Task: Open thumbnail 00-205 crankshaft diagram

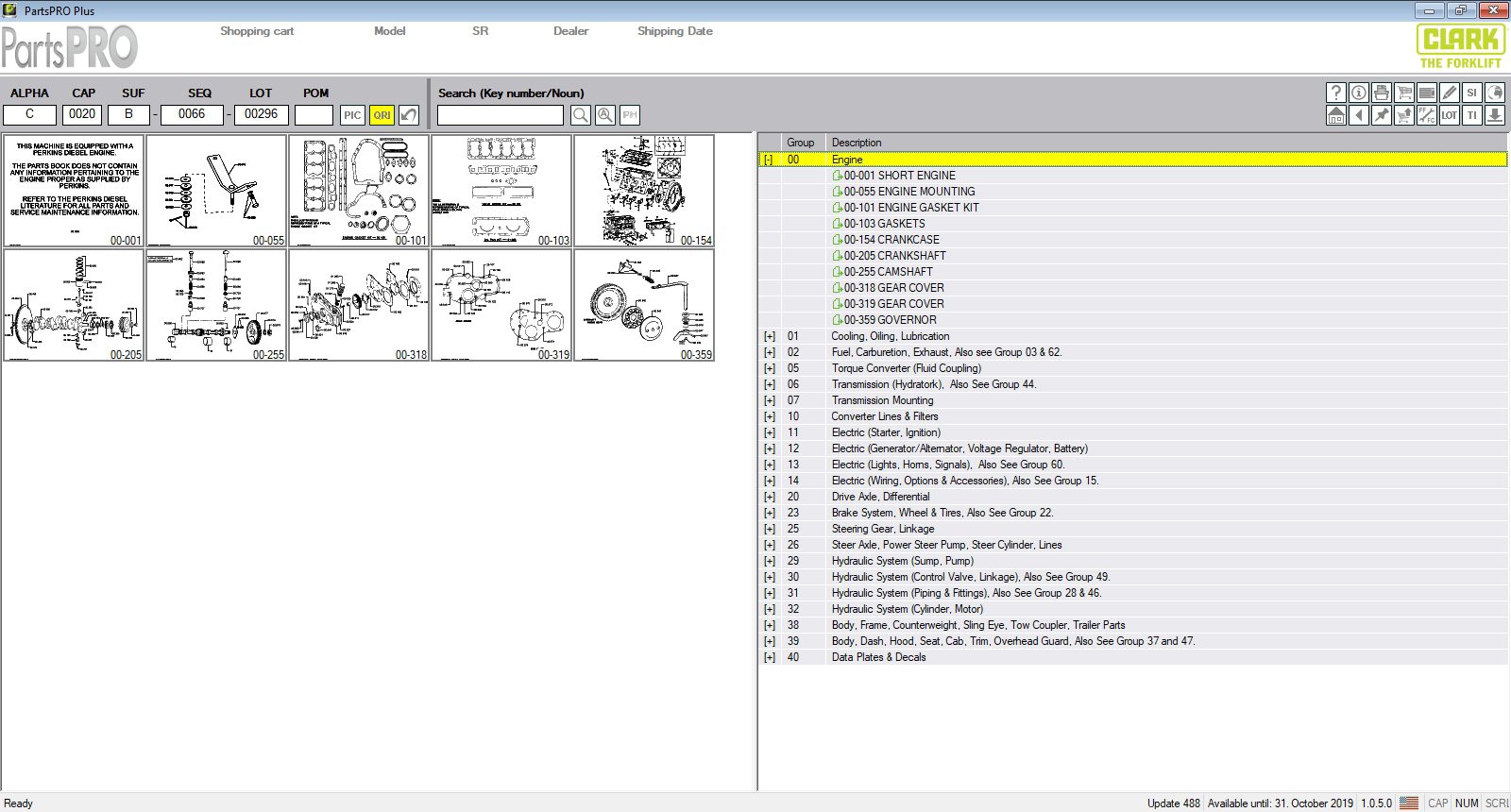Action: pos(74,305)
